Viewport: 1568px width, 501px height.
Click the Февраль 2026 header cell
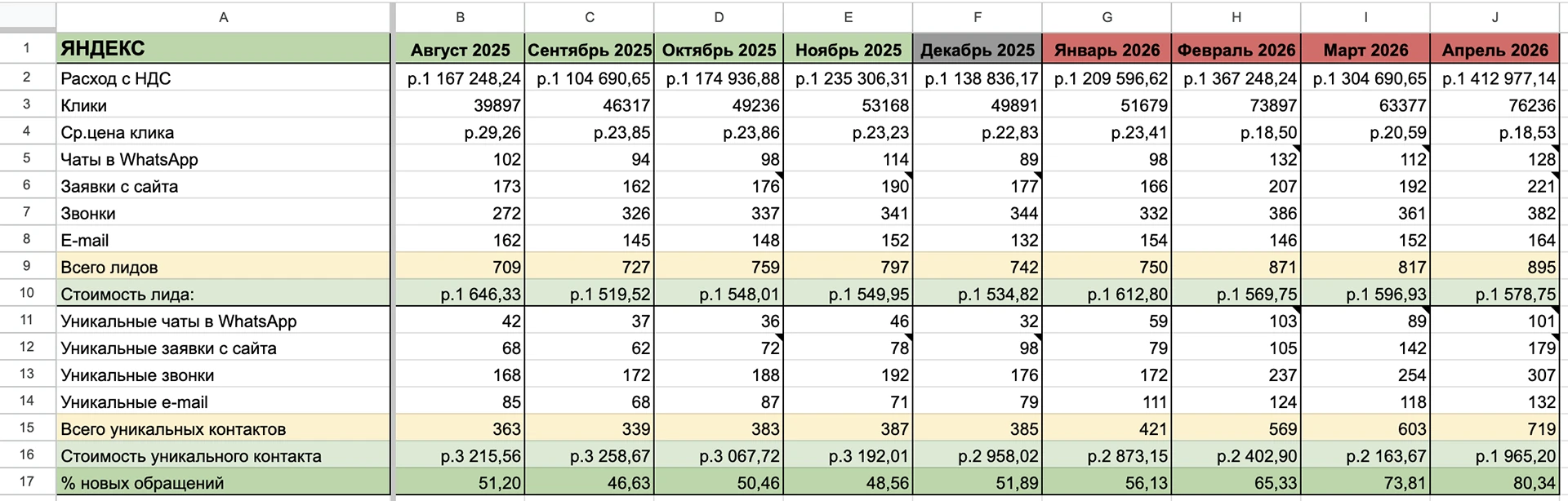click(x=1236, y=49)
